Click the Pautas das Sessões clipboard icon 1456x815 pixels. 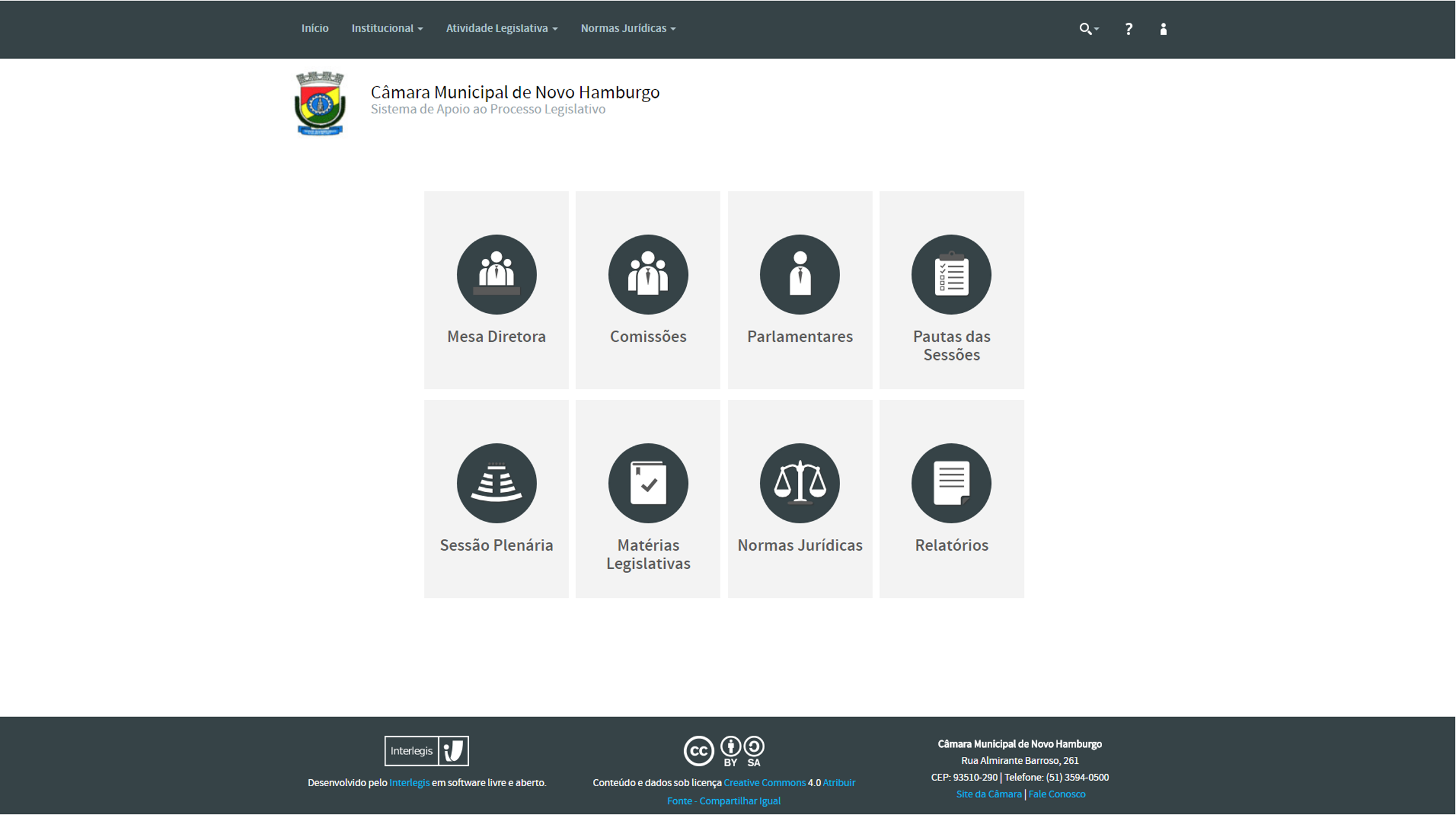click(x=951, y=274)
